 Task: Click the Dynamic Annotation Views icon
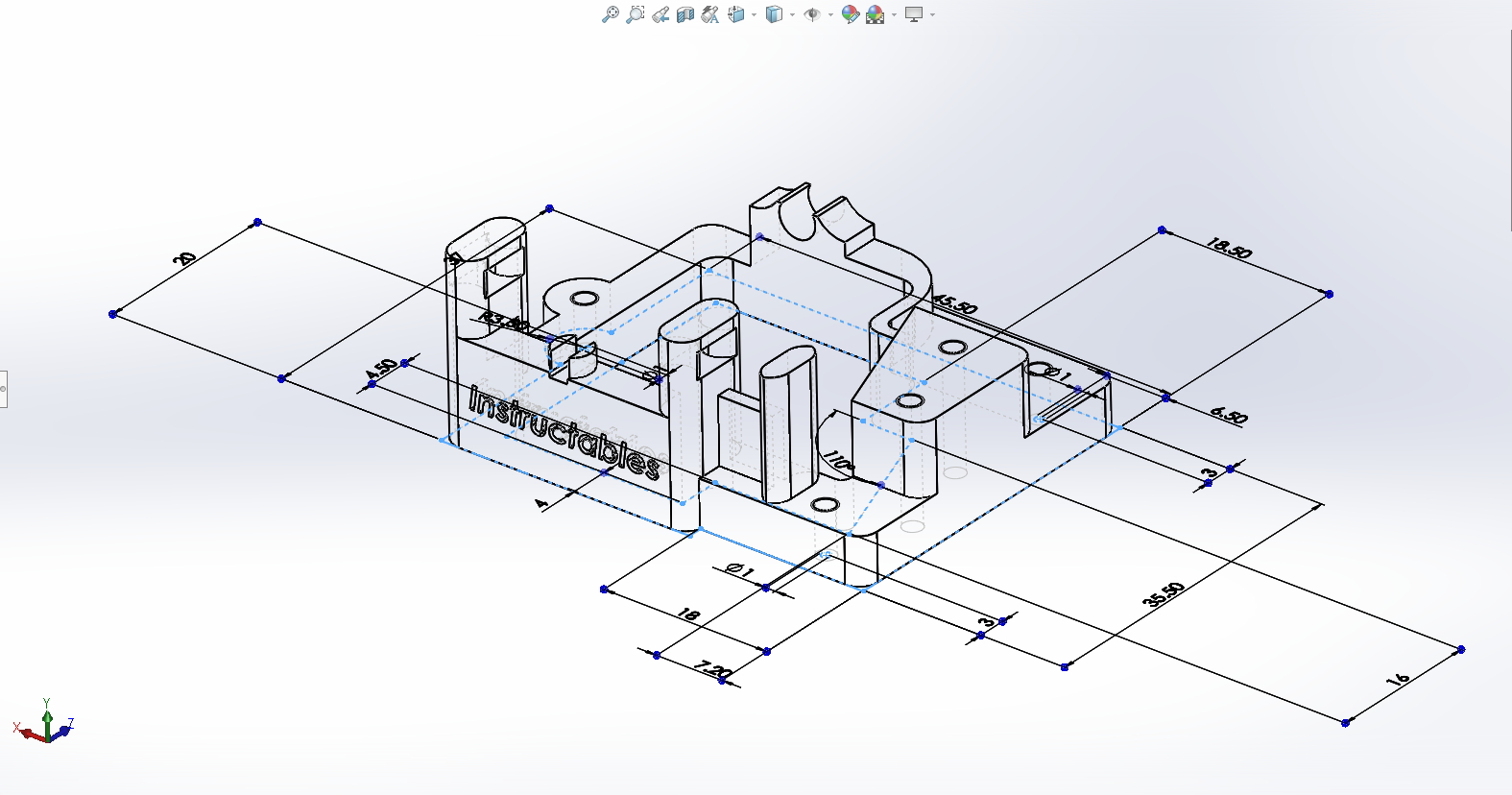tap(710, 14)
